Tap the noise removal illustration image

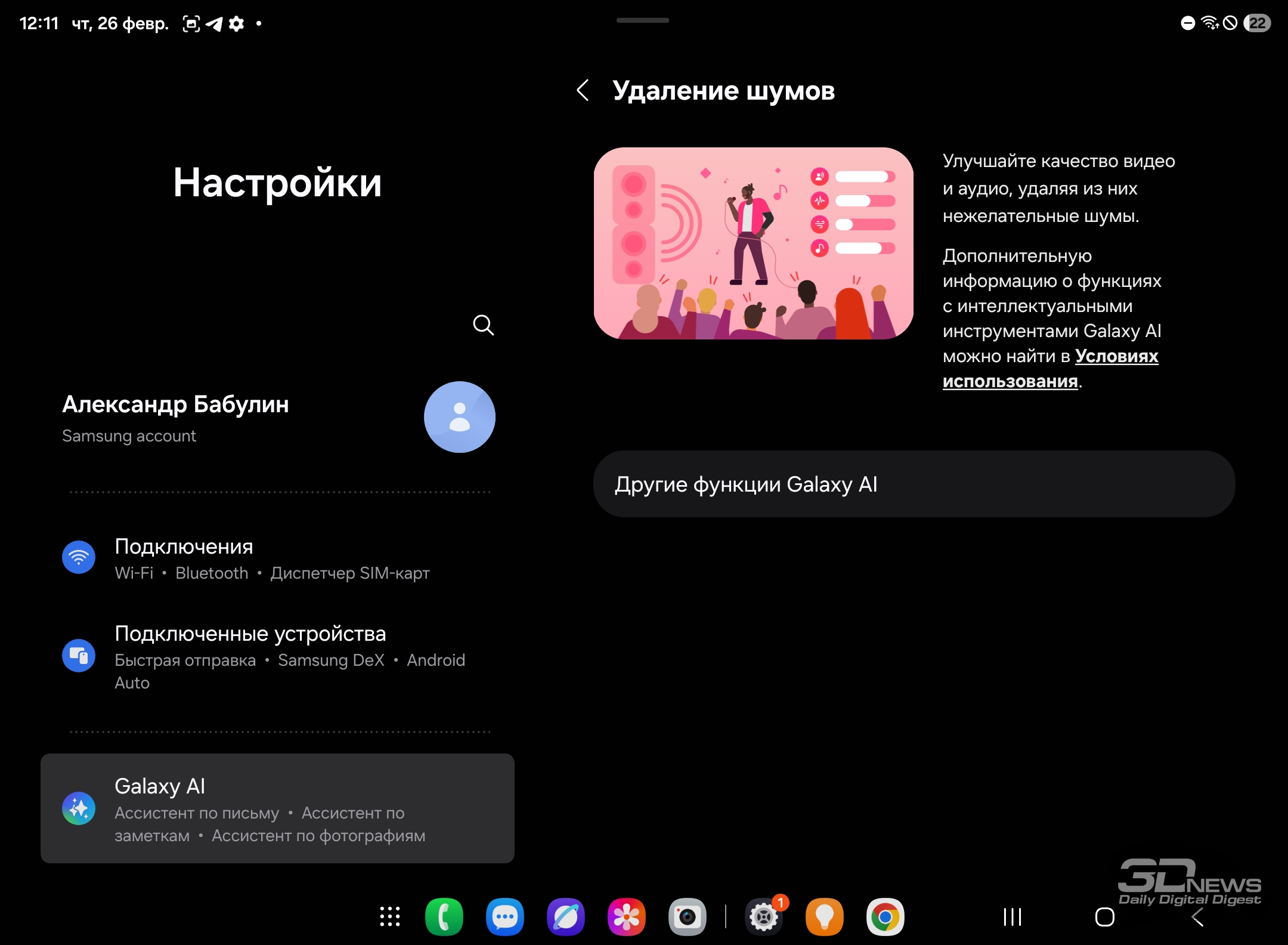pyautogui.click(x=753, y=243)
